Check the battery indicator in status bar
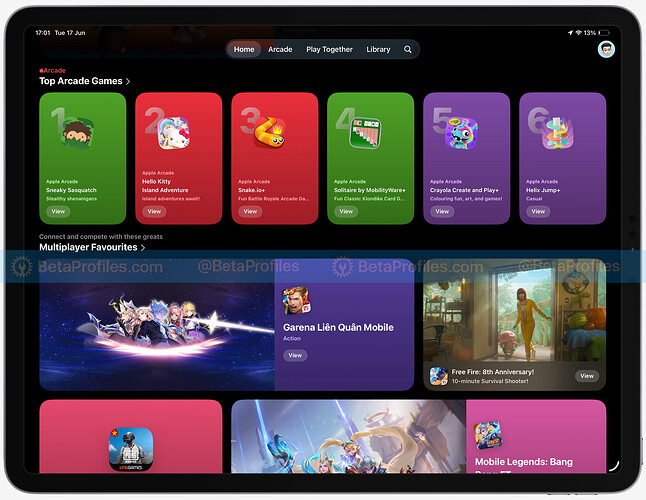The width and height of the screenshot is (646, 500). (604, 33)
